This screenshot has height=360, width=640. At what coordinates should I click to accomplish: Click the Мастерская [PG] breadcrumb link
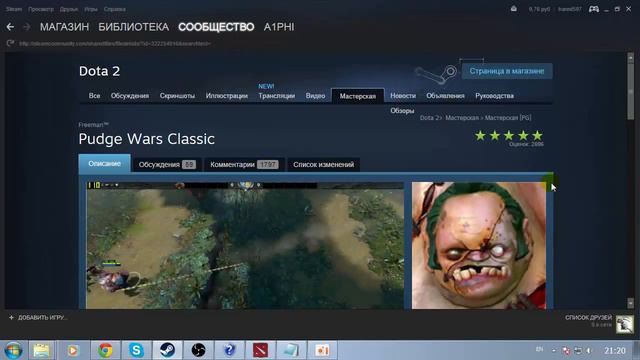508,118
